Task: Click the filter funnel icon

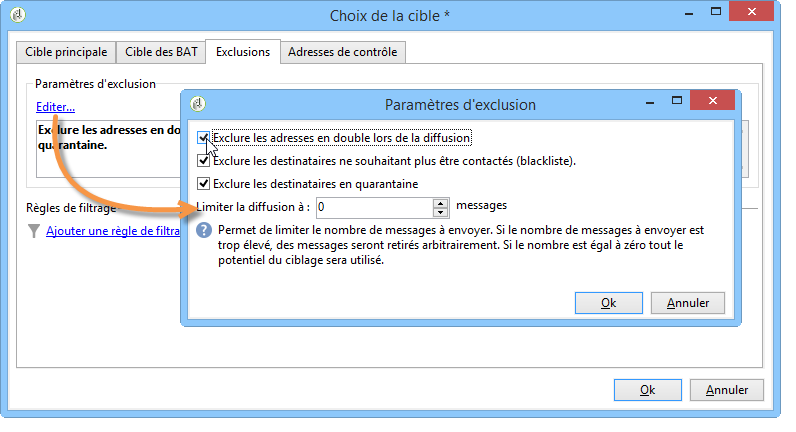Action: [x=34, y=231]
